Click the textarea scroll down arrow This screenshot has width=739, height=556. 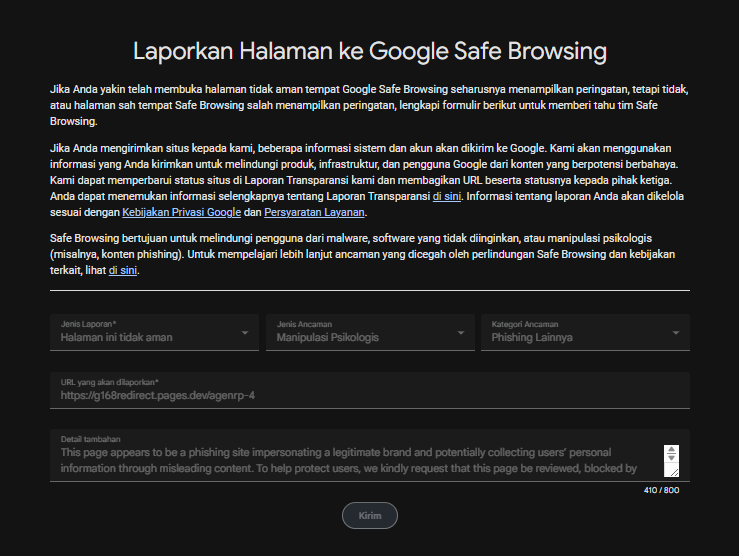(671, 458)
